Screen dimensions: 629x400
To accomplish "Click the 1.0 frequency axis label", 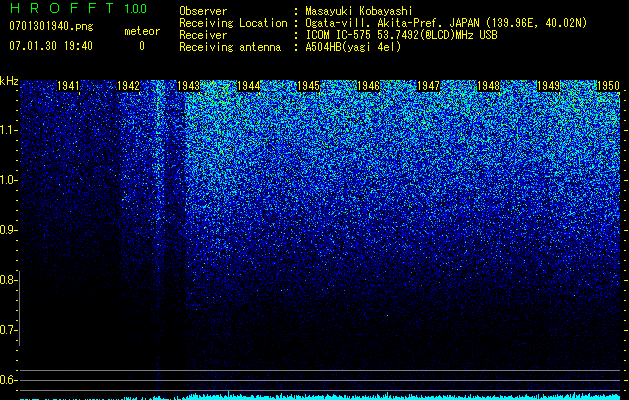I will point(8,180).
